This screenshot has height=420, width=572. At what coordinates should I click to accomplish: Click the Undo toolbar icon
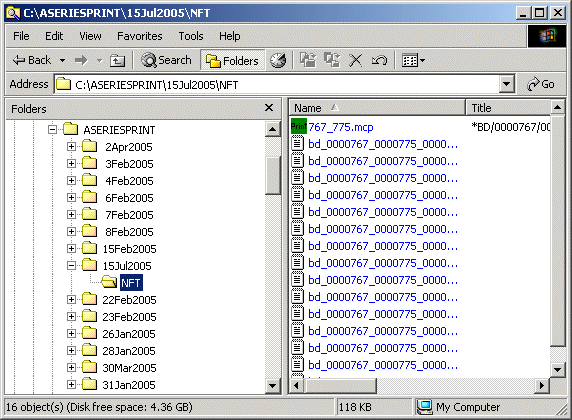click(379, 61)
